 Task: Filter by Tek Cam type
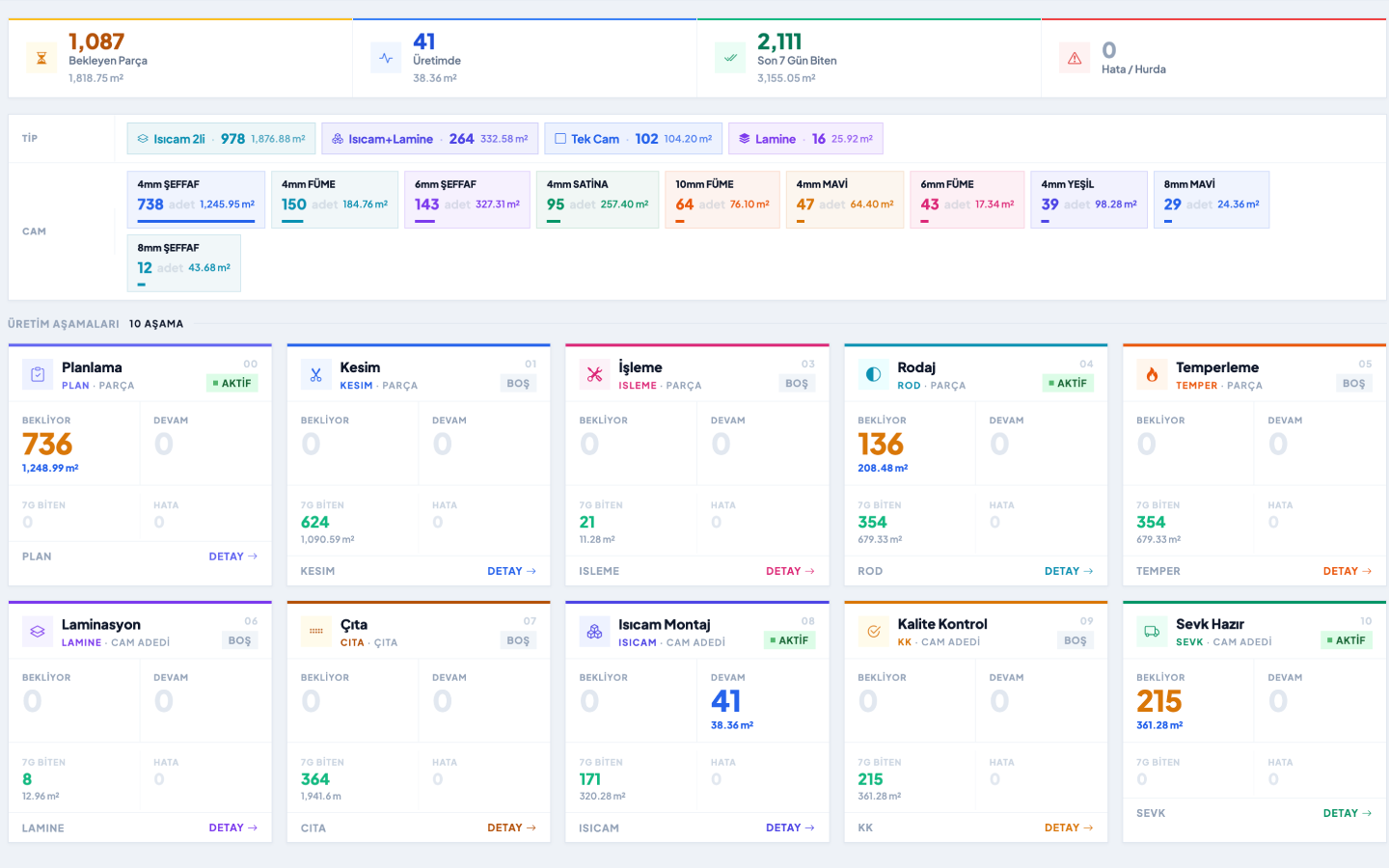click(634, 139)
